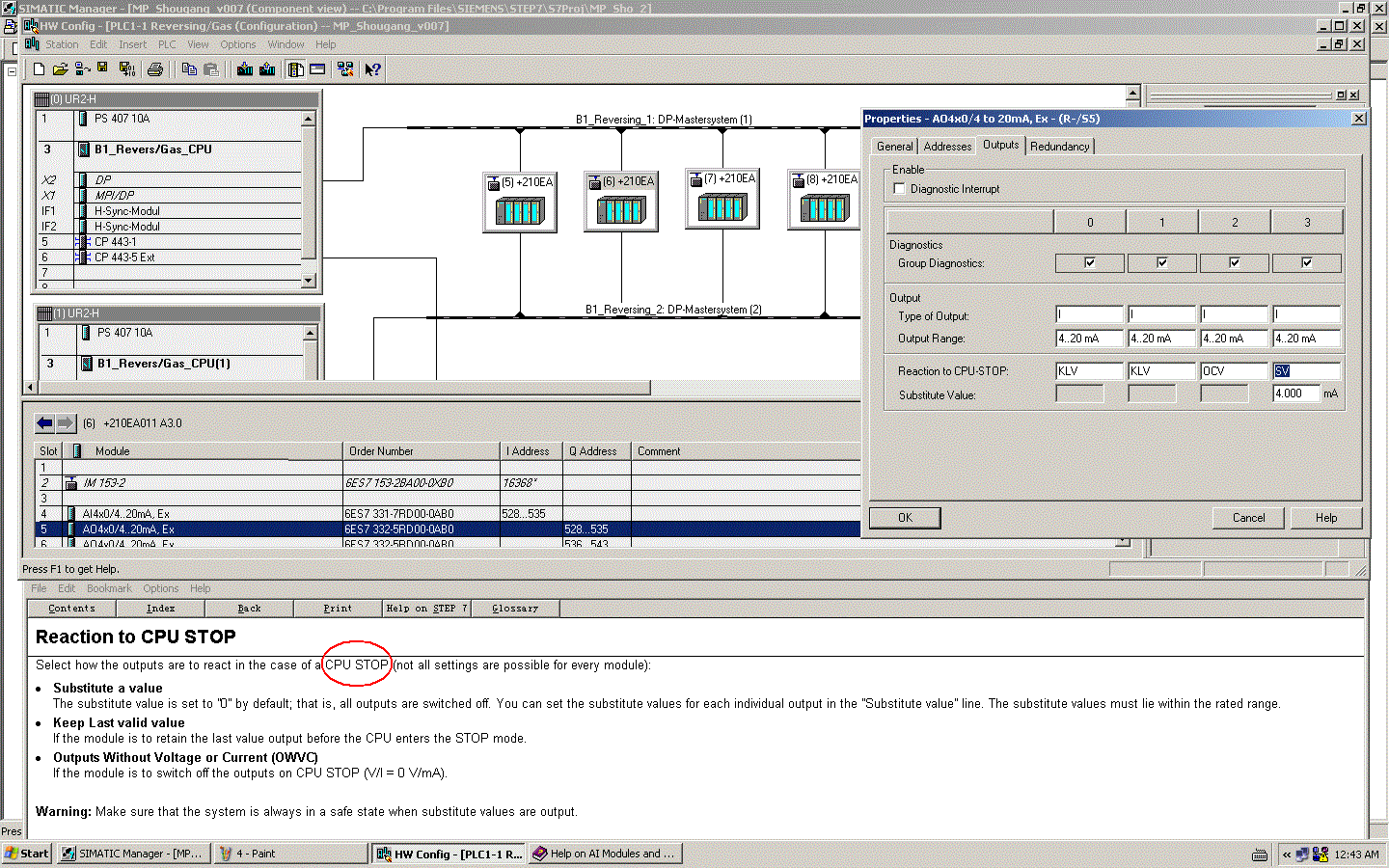Open the Insert menu
This screenshot has width=1389, height=868.
tap(133, 44)
